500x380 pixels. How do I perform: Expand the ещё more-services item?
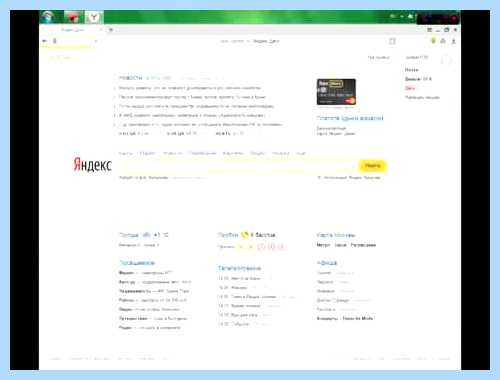coord(300,153)
